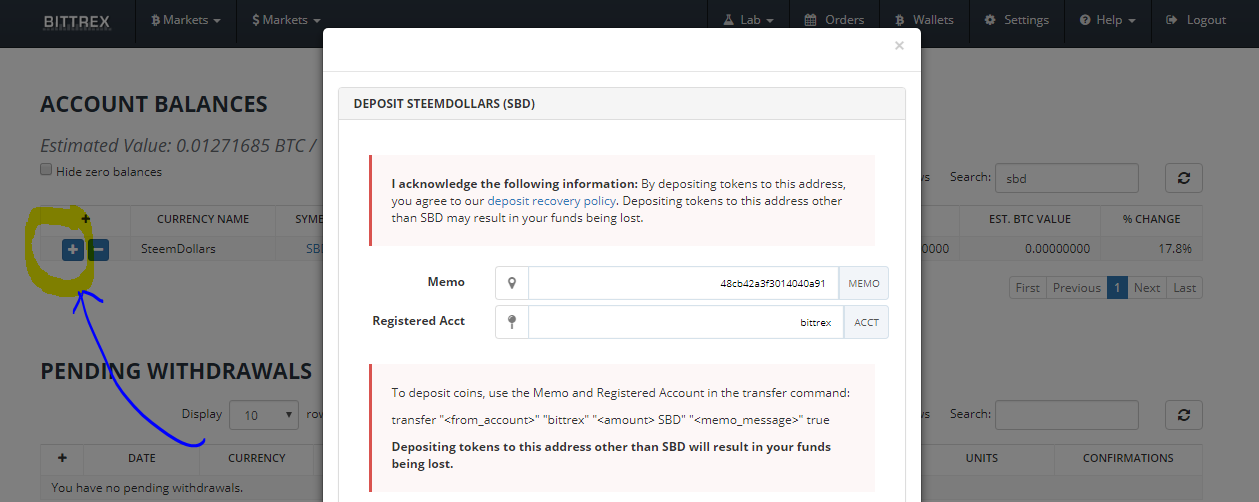
Task: Open the deposit recovery policy link
Action: coord(551,201)
